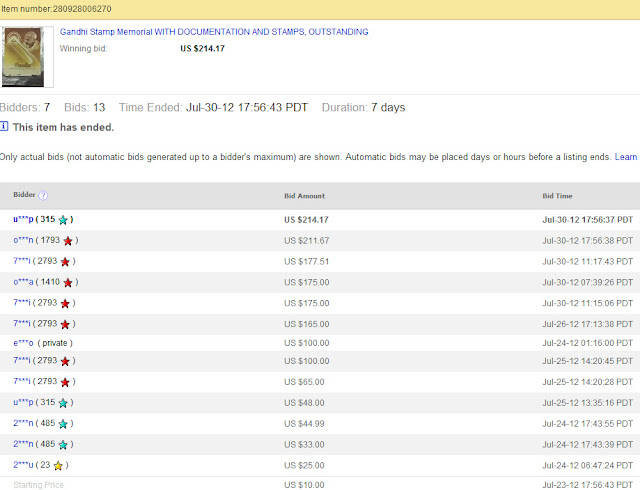Select the 'Jul-26-12 17:13:38 PDT' bid time
Image resolution: width=640 pixels, height=490 pixels.
[x=587, y=324]
